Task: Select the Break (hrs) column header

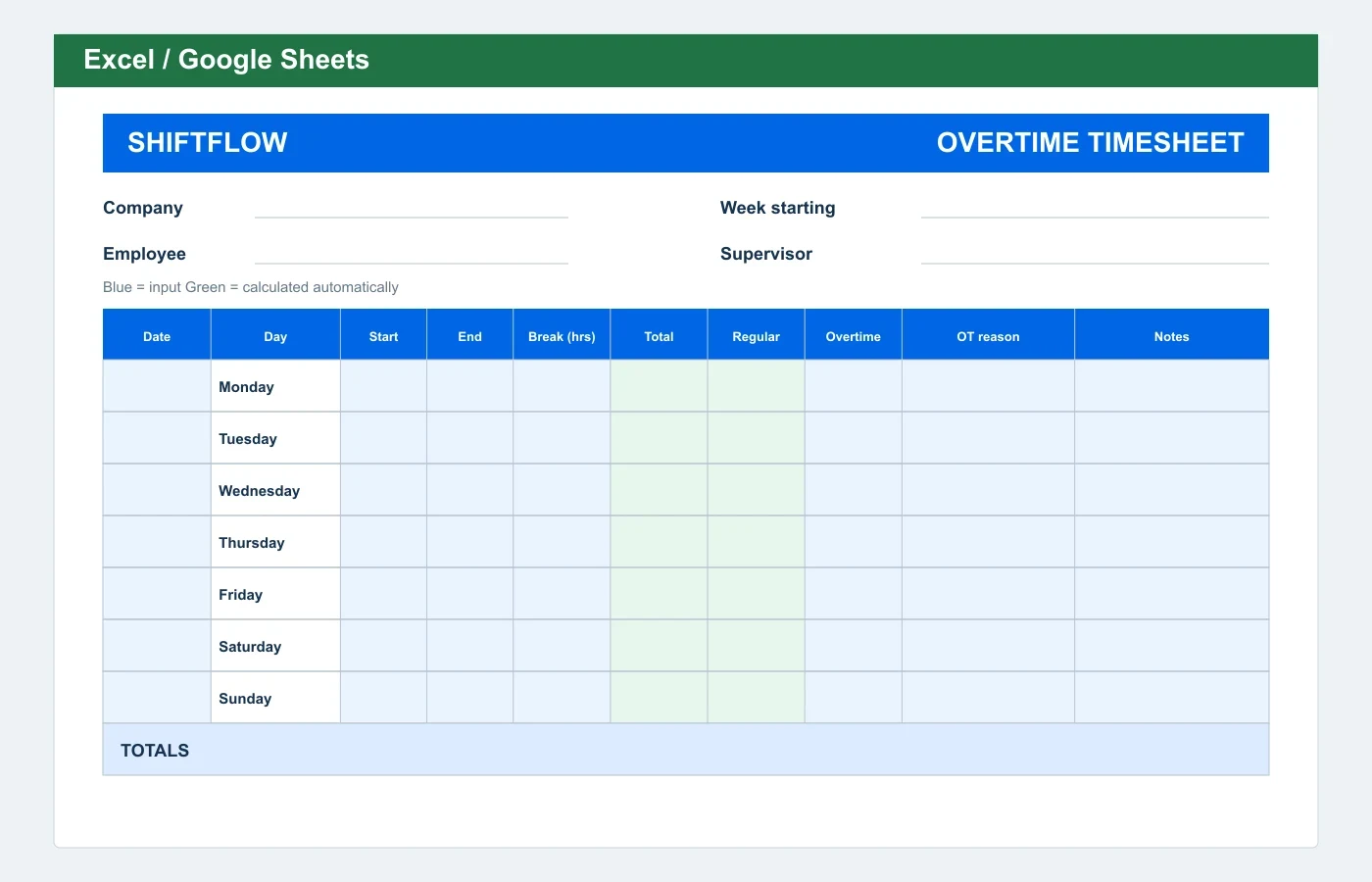Action: pos(562,335)
